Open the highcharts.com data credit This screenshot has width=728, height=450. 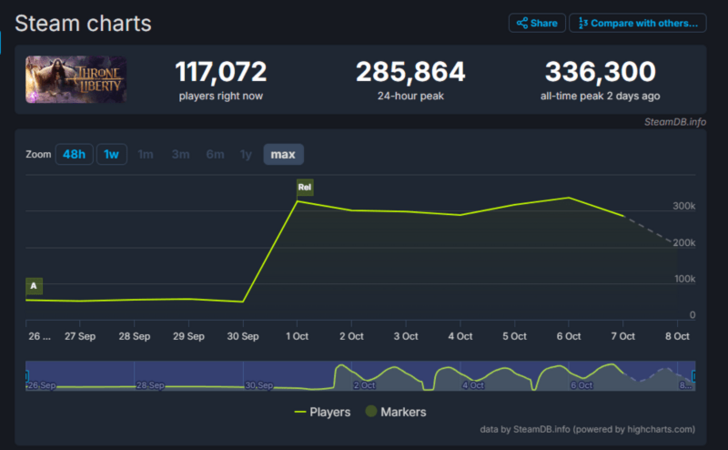tap(587, 429)
